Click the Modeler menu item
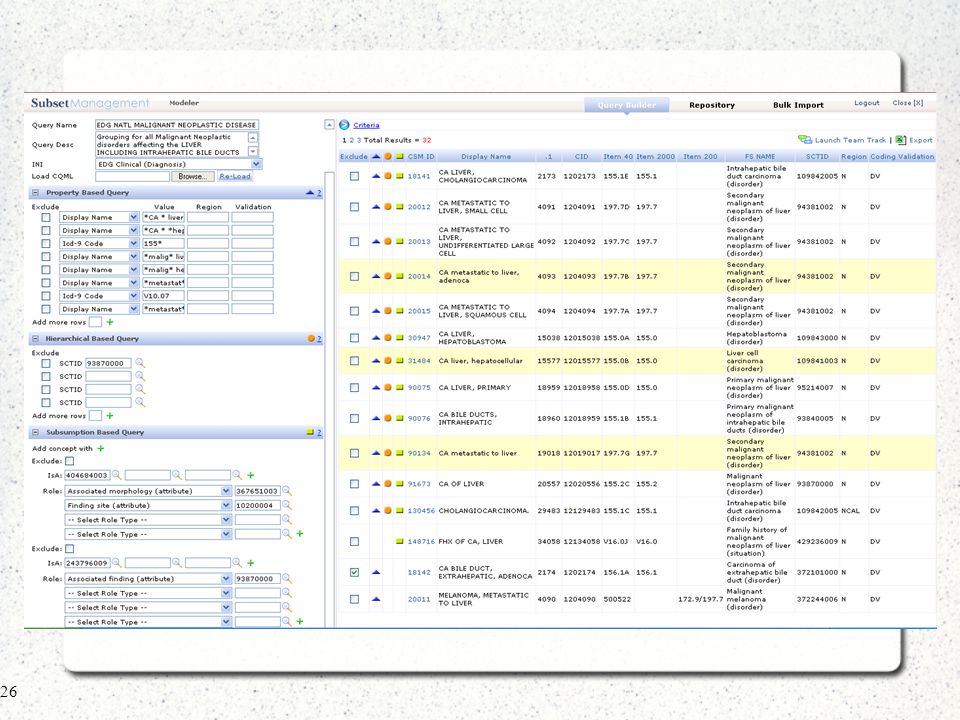Screen dimensions: 960x720 184,103
